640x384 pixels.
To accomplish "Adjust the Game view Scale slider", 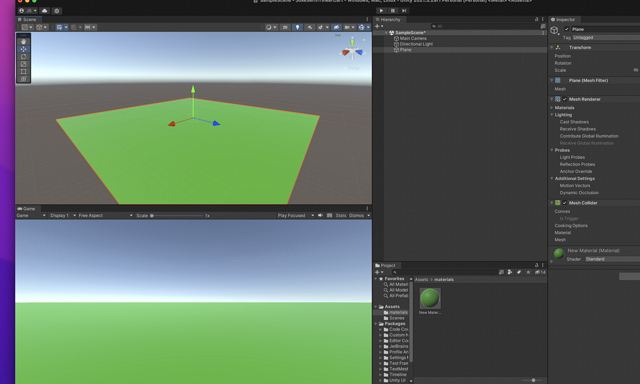I will coord(177,215).
